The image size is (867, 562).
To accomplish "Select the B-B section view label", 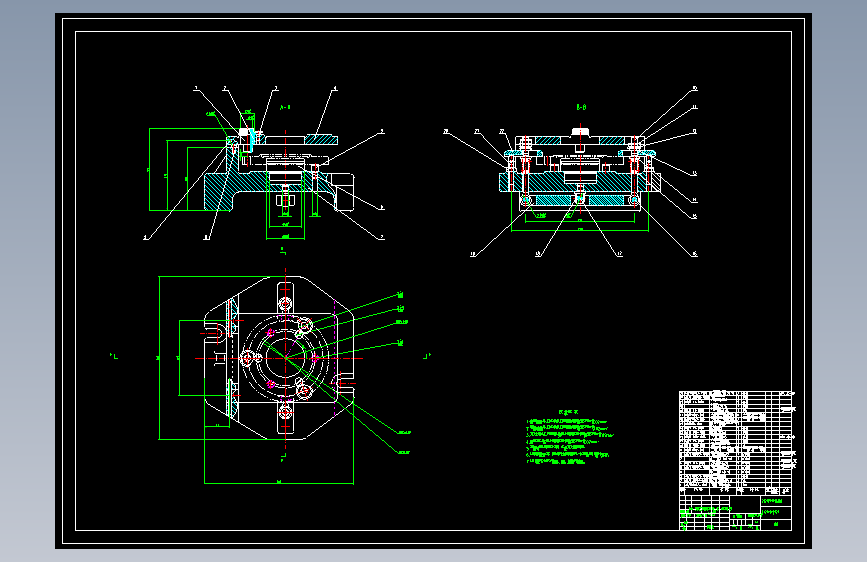I will [581, 107].
